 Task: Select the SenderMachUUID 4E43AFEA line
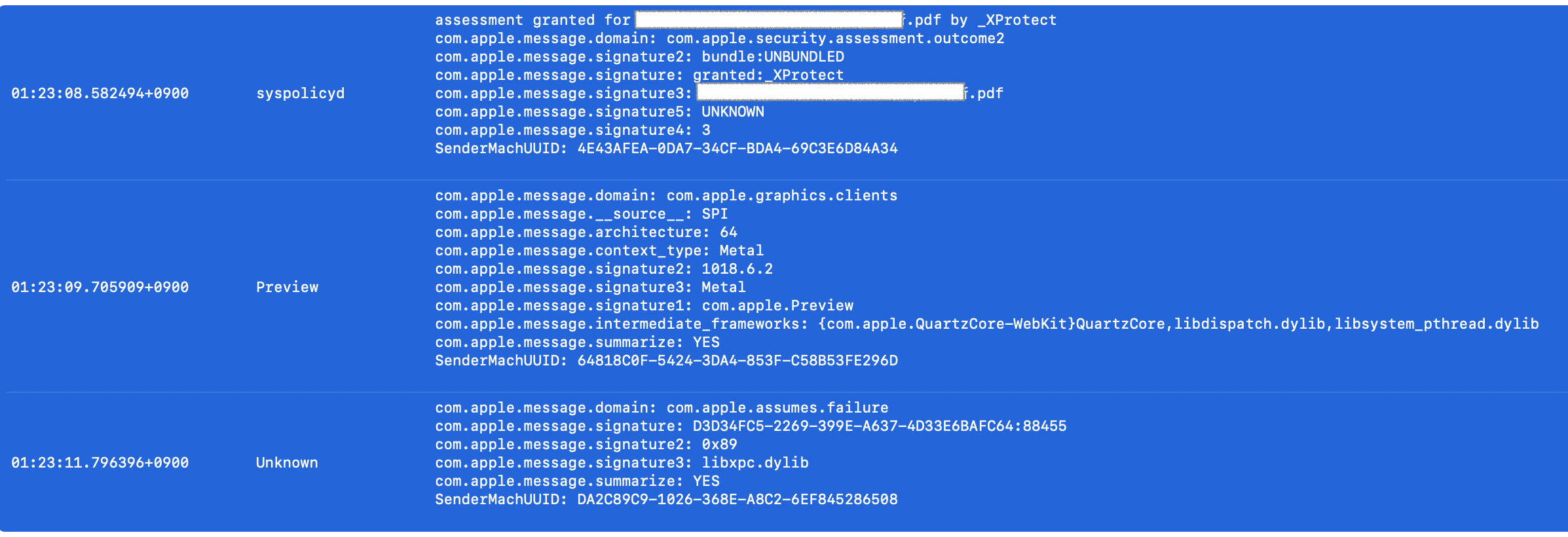tap(666, 149)
